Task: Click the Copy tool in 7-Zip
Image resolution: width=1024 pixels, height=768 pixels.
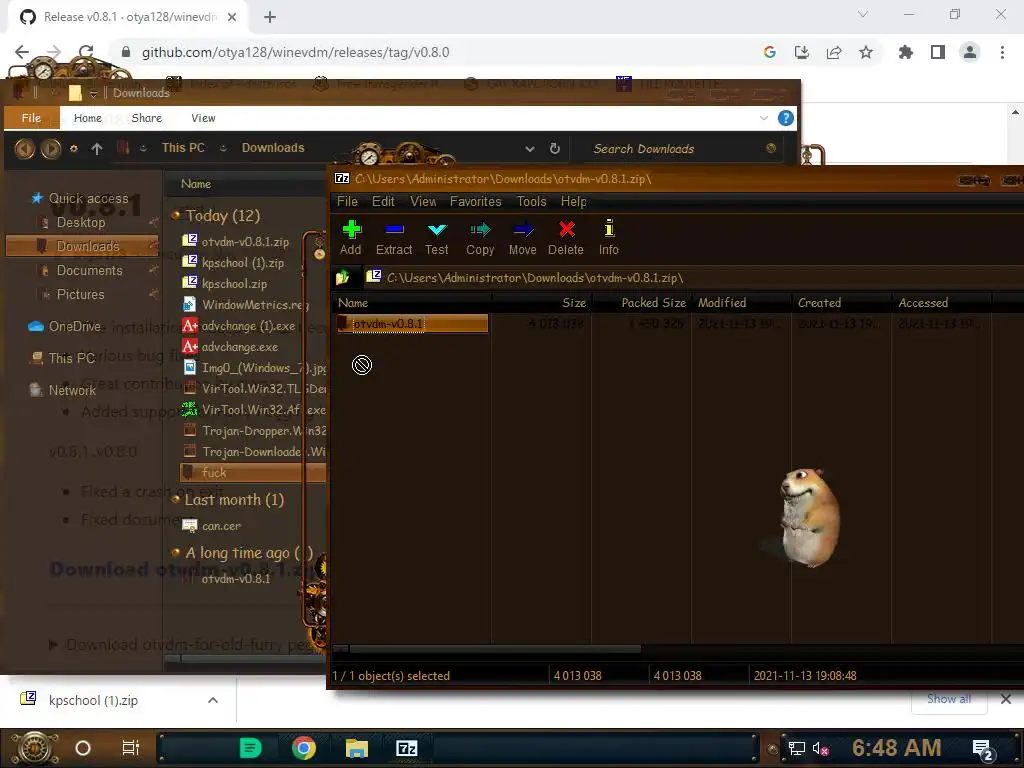Action: (x=479, y=238)
